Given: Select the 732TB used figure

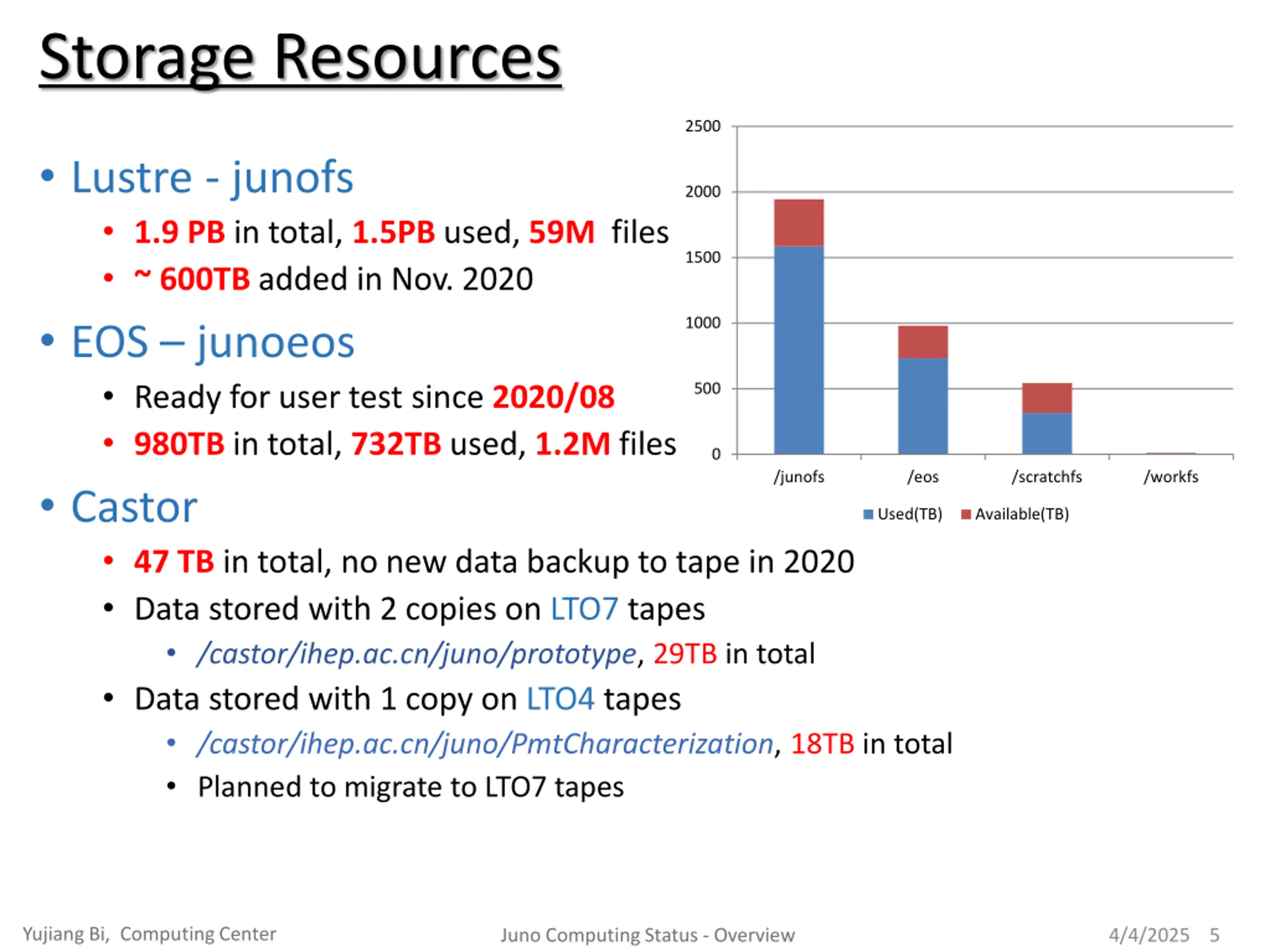Looking at the screenshot, I should coord(396,444).
